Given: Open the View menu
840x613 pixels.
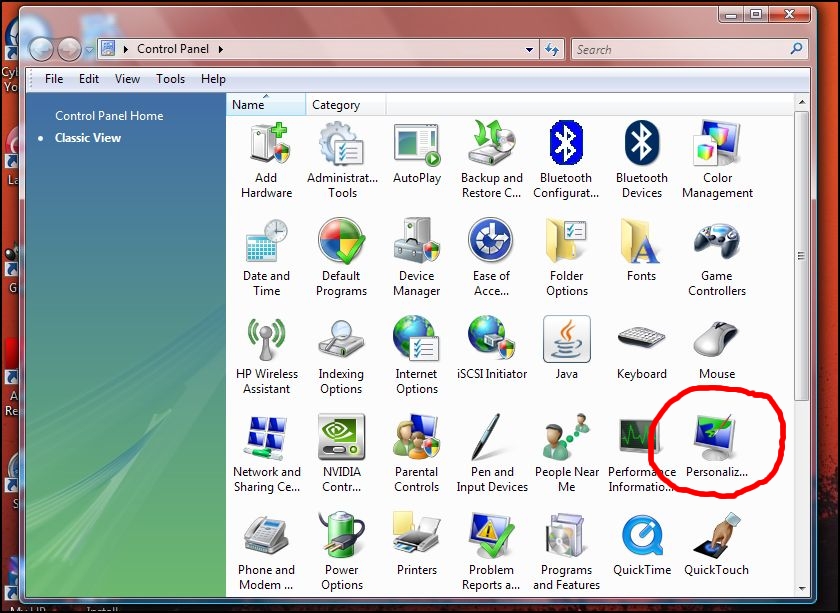Looking at the screenshot, I should click(x=127, y=79).
